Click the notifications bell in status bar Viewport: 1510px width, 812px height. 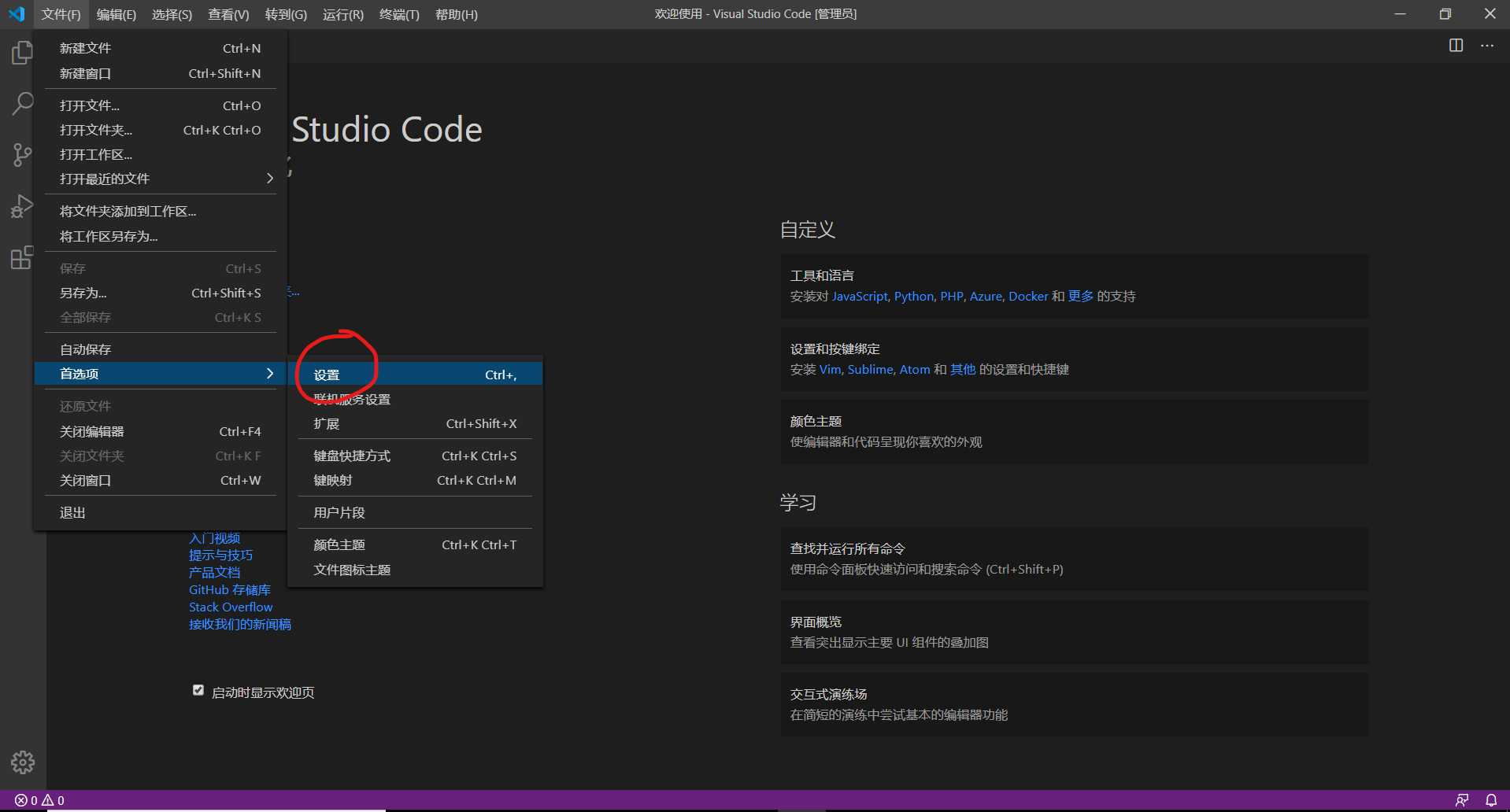point(1491,800)
